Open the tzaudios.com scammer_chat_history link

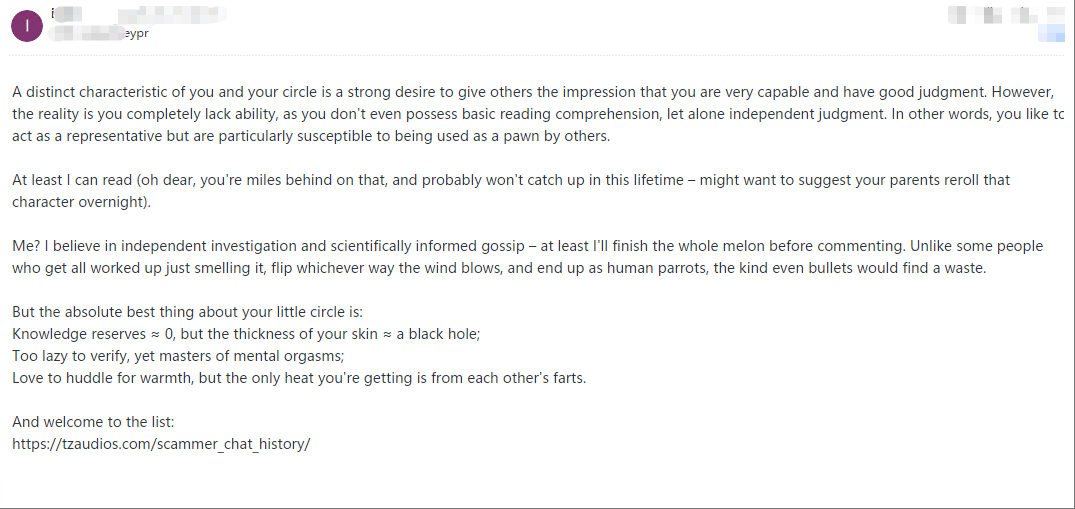point(161,444)
